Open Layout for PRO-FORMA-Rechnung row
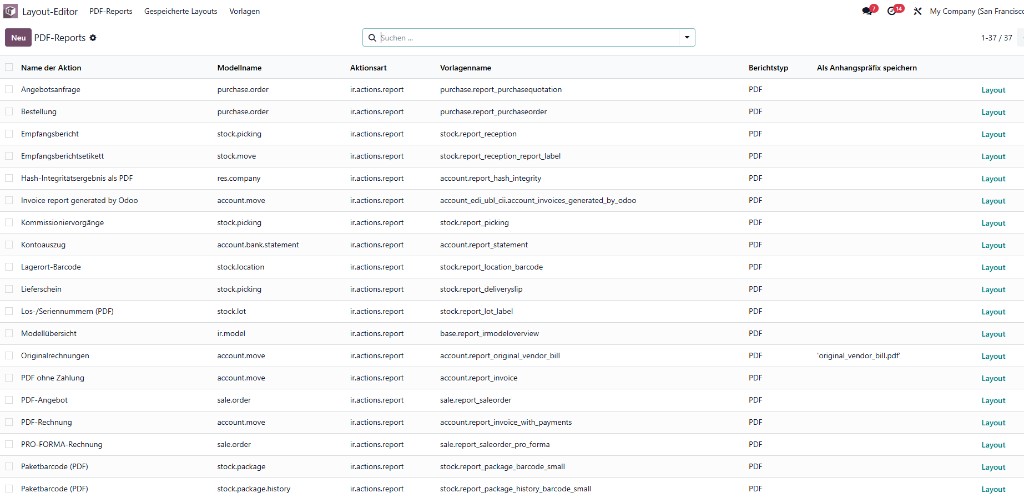The width and height of the screenshot is (1024, 498). click(993, 445)
